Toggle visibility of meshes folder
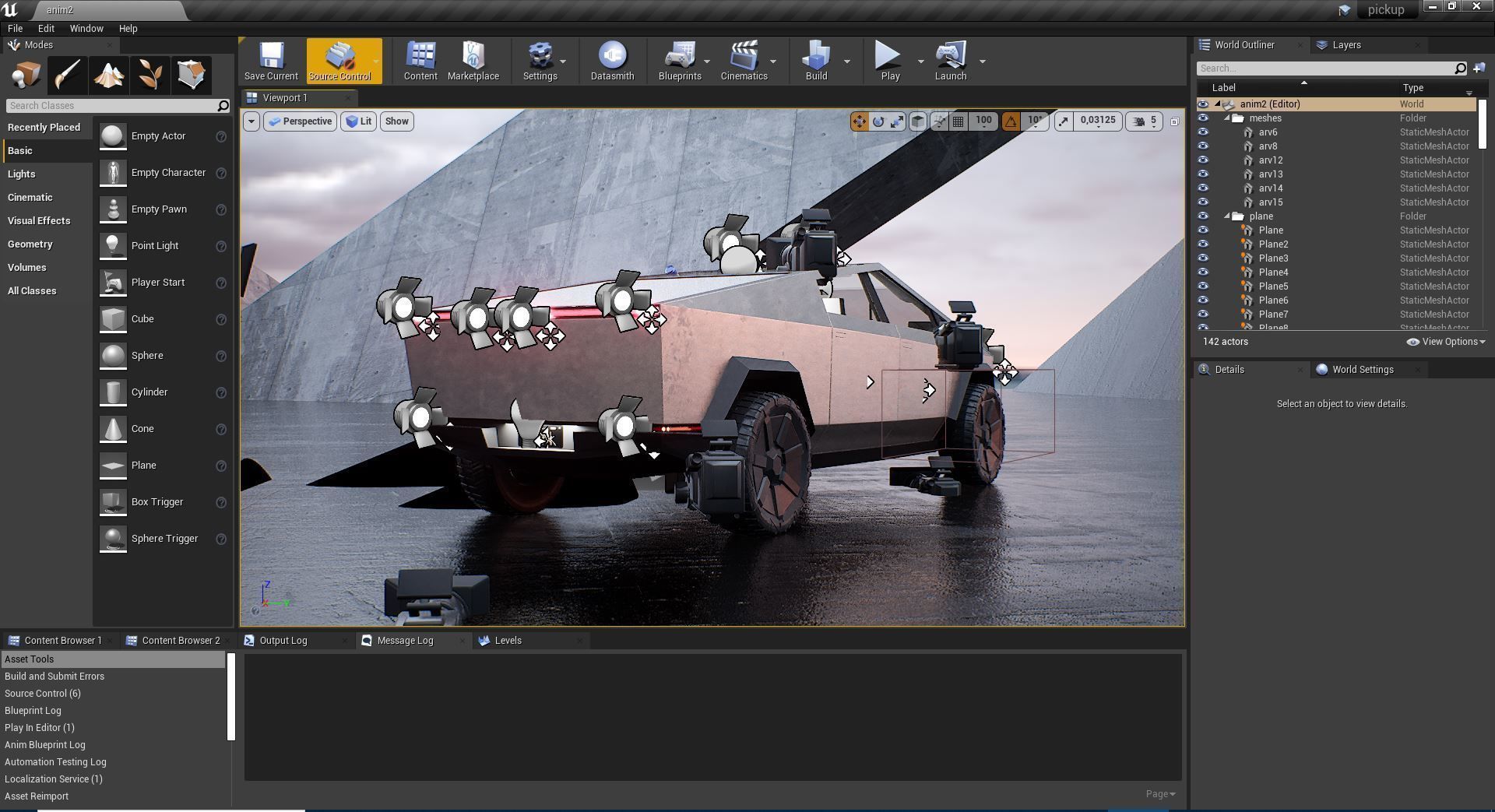The height and width of the screenshot is (812, 1495). (x=1203, y=118)
